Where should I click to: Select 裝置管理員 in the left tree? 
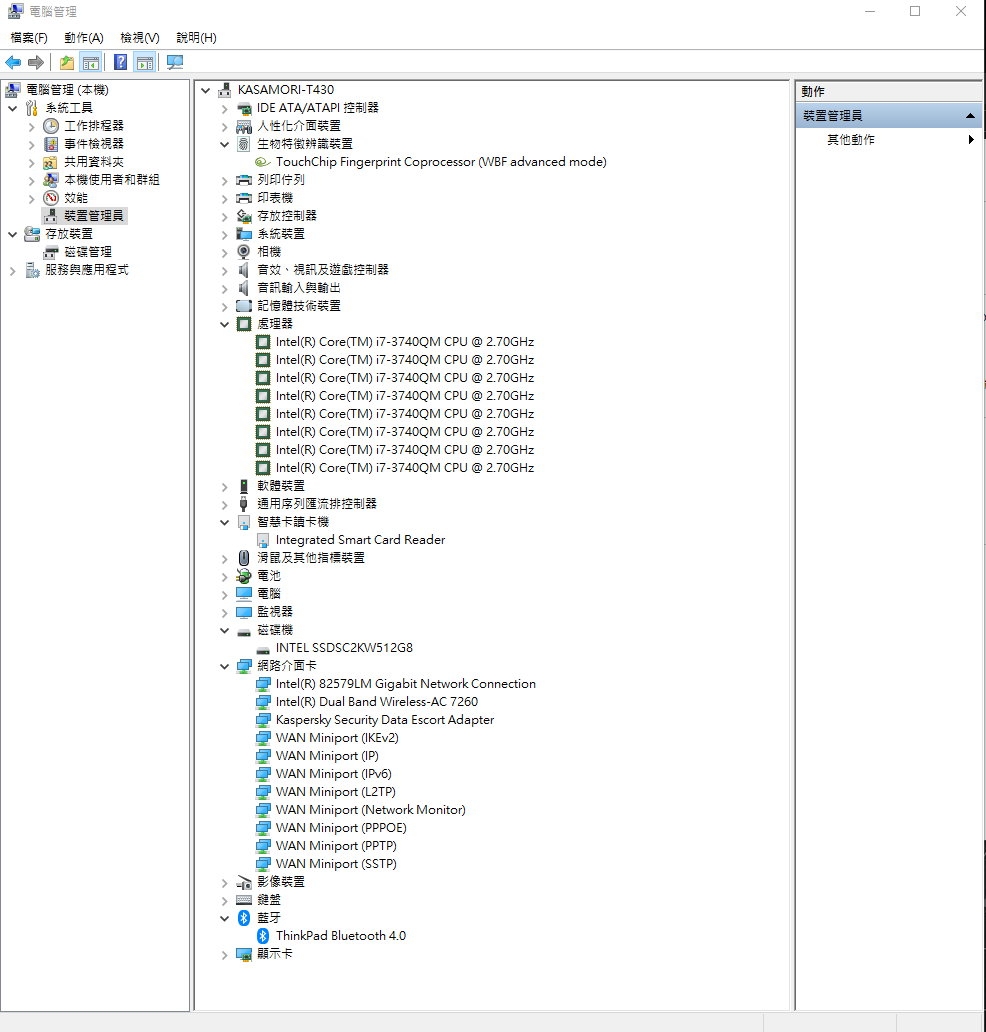(x=93, y=216)
